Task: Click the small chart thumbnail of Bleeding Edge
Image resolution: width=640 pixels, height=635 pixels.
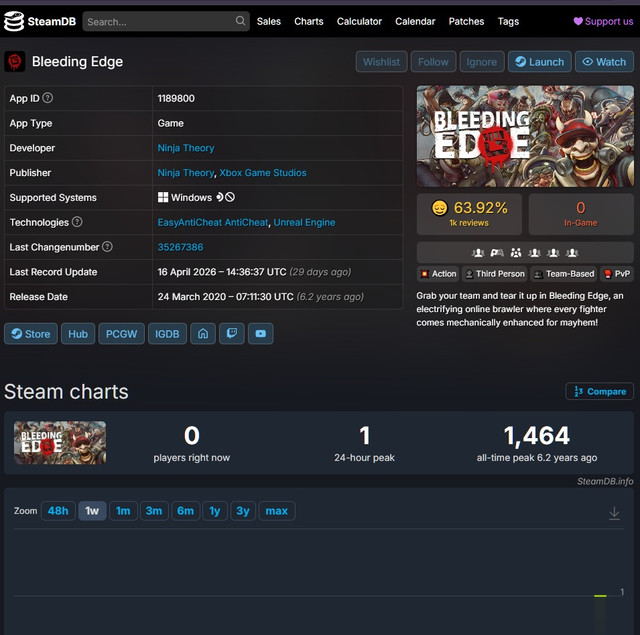Action: click(x=60, y=443)
